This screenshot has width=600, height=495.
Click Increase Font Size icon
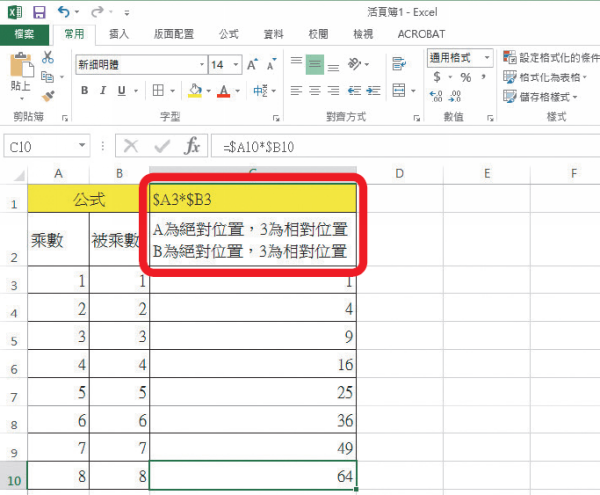252,65
